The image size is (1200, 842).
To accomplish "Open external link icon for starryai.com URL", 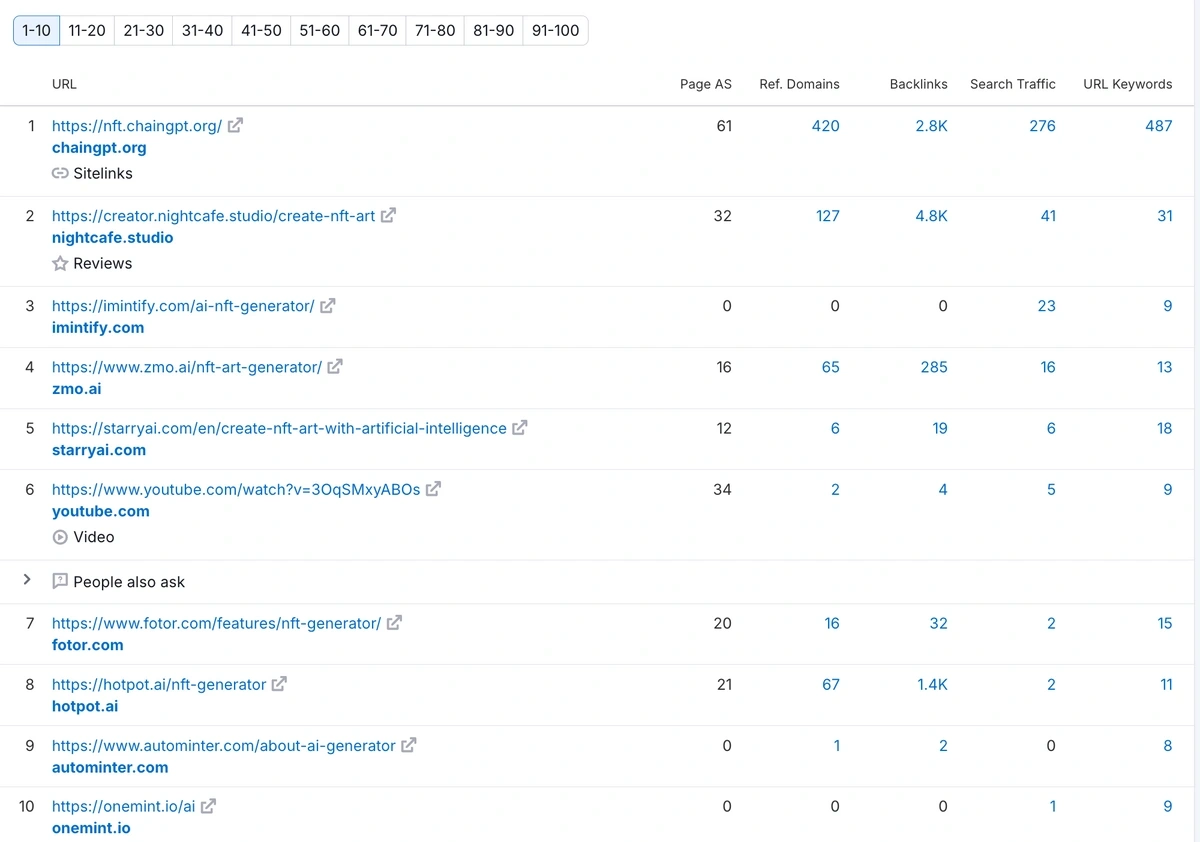I will pyautogui.click(x=519, y=428).
